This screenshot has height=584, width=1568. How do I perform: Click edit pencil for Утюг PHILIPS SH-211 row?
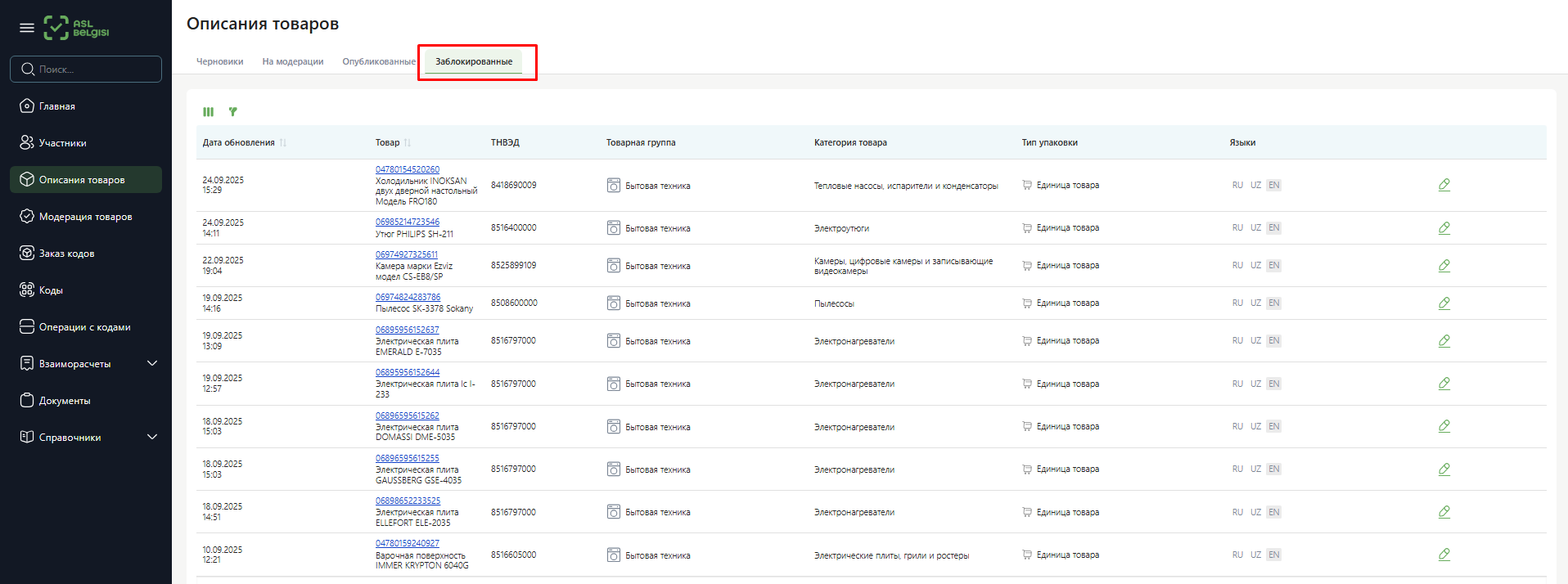tap(1444, 228)
